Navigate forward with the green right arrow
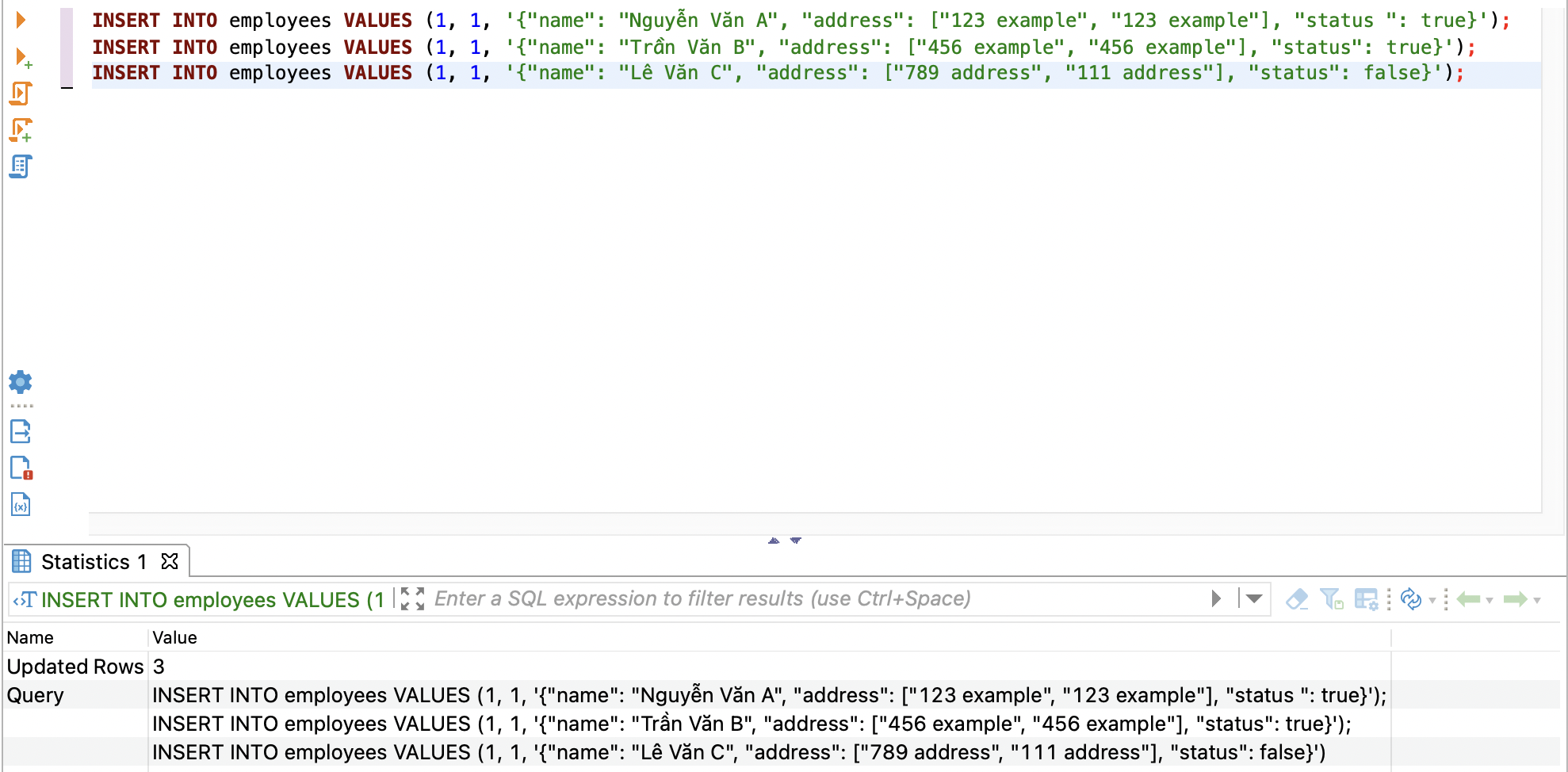Viewport: 1568px width, 772px height. pos(1516,599)
